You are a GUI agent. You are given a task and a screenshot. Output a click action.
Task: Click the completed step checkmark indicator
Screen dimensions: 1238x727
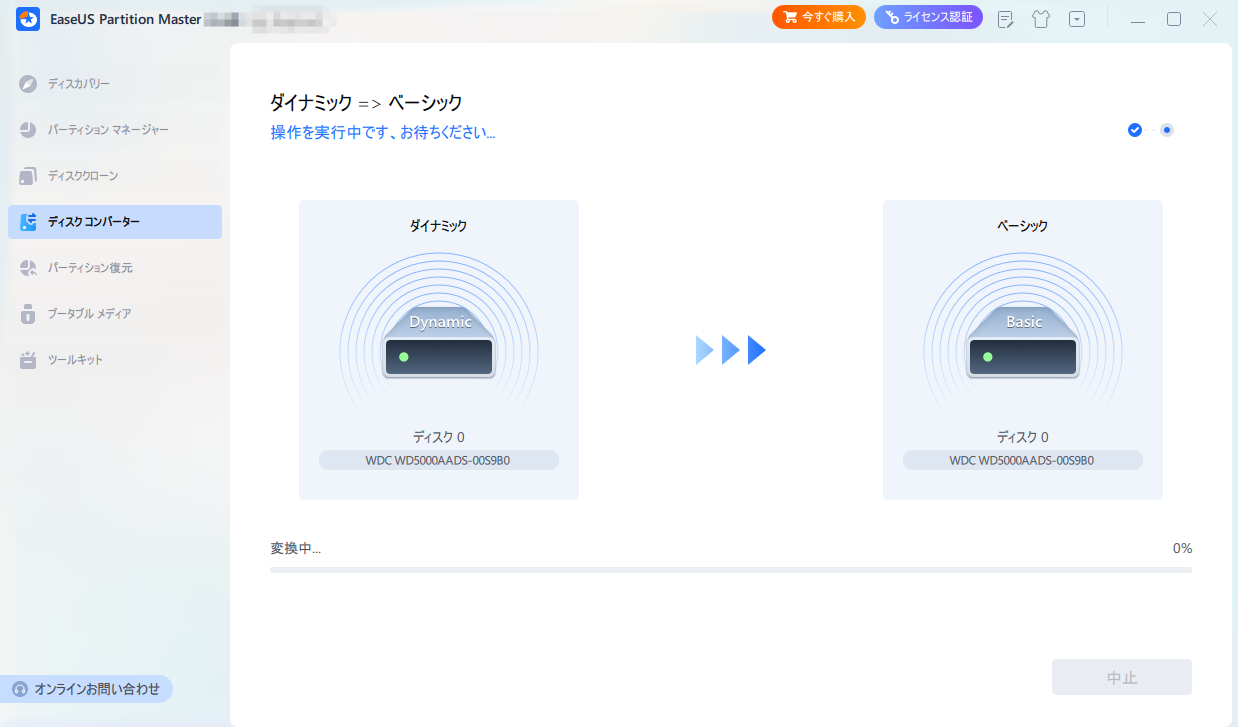[1134, 130]
